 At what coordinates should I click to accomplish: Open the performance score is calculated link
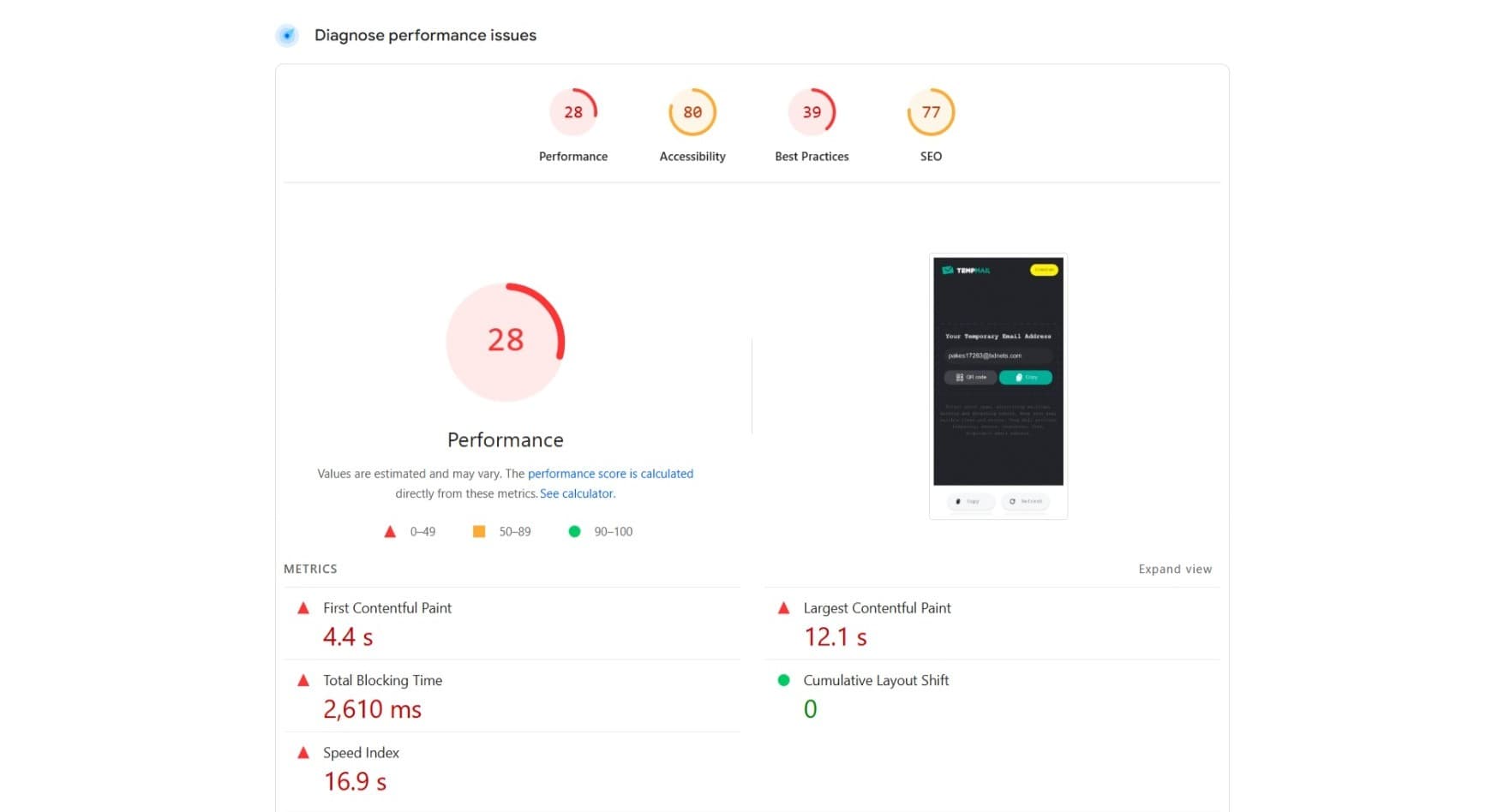pos(610,473)
